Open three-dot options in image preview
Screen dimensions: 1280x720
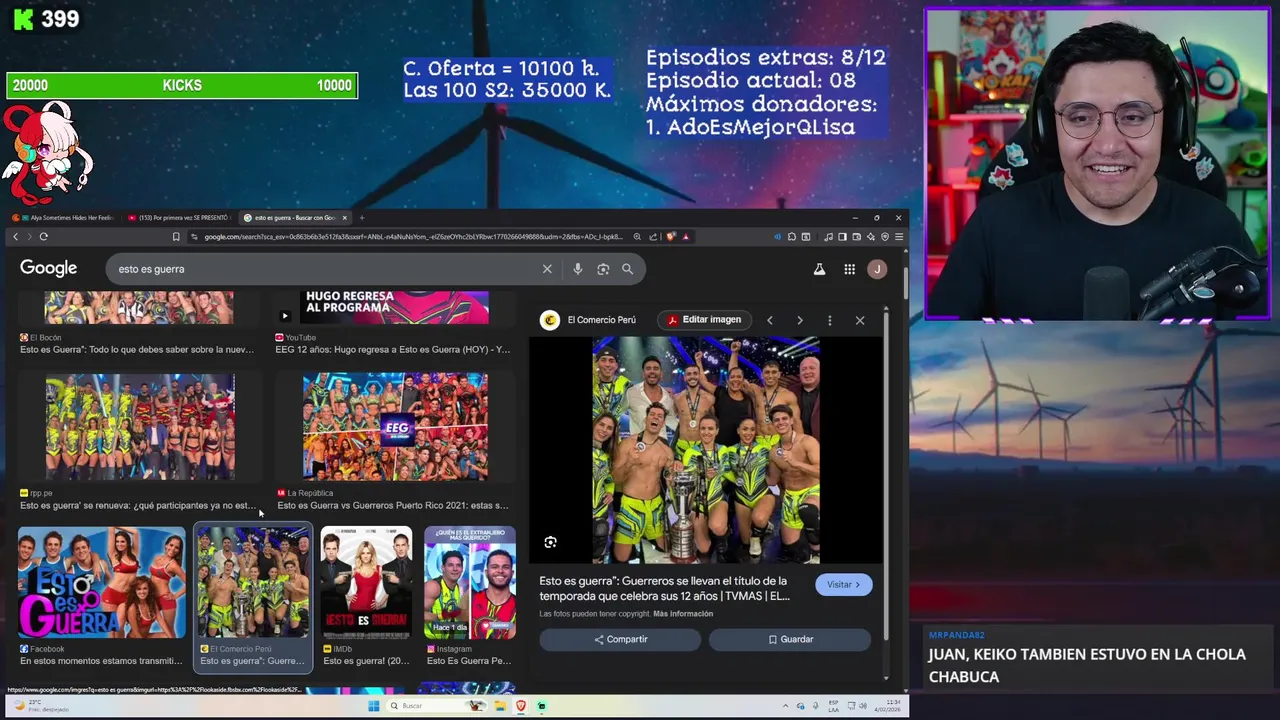pyautogui.click(x=829, y=320)
